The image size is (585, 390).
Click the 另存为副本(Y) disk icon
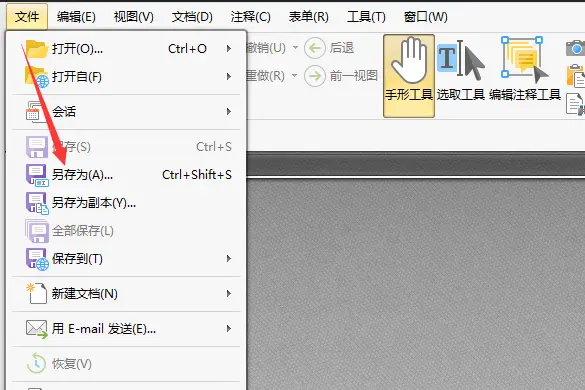(37, 203)
